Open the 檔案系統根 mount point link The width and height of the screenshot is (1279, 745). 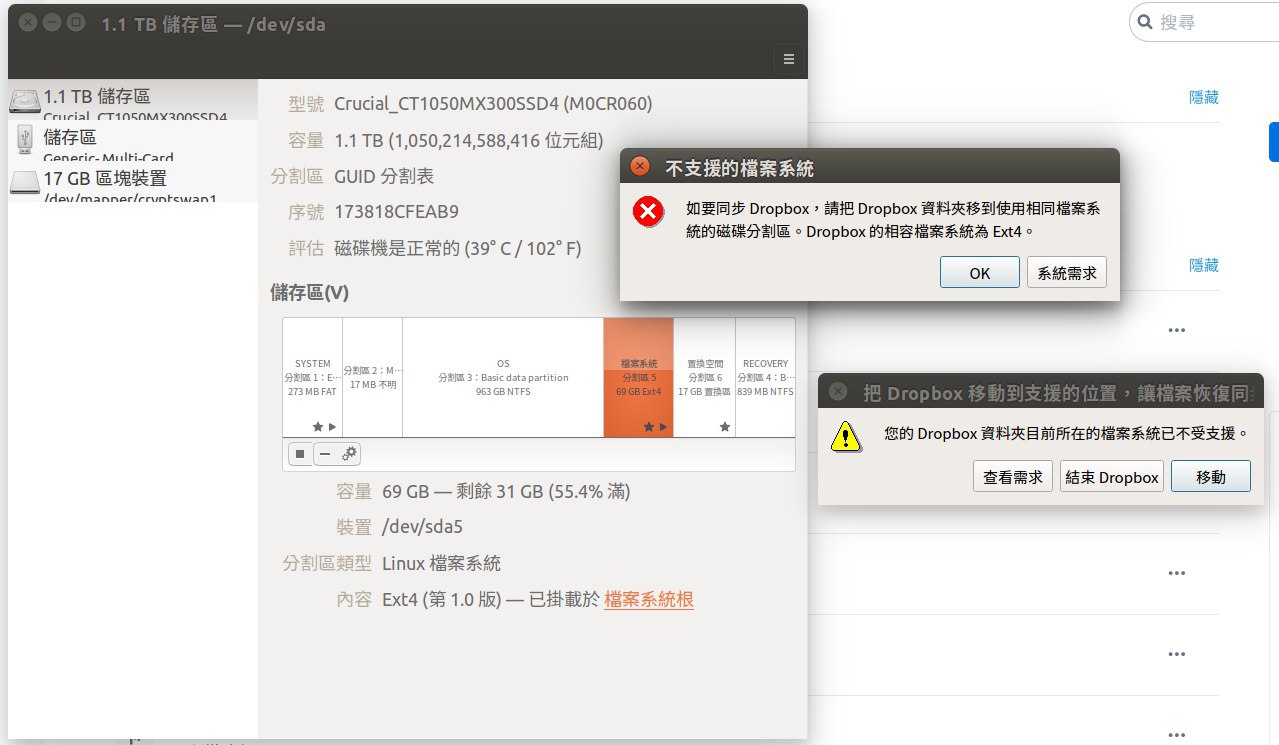pyautogui.click(x=649, y=599)
